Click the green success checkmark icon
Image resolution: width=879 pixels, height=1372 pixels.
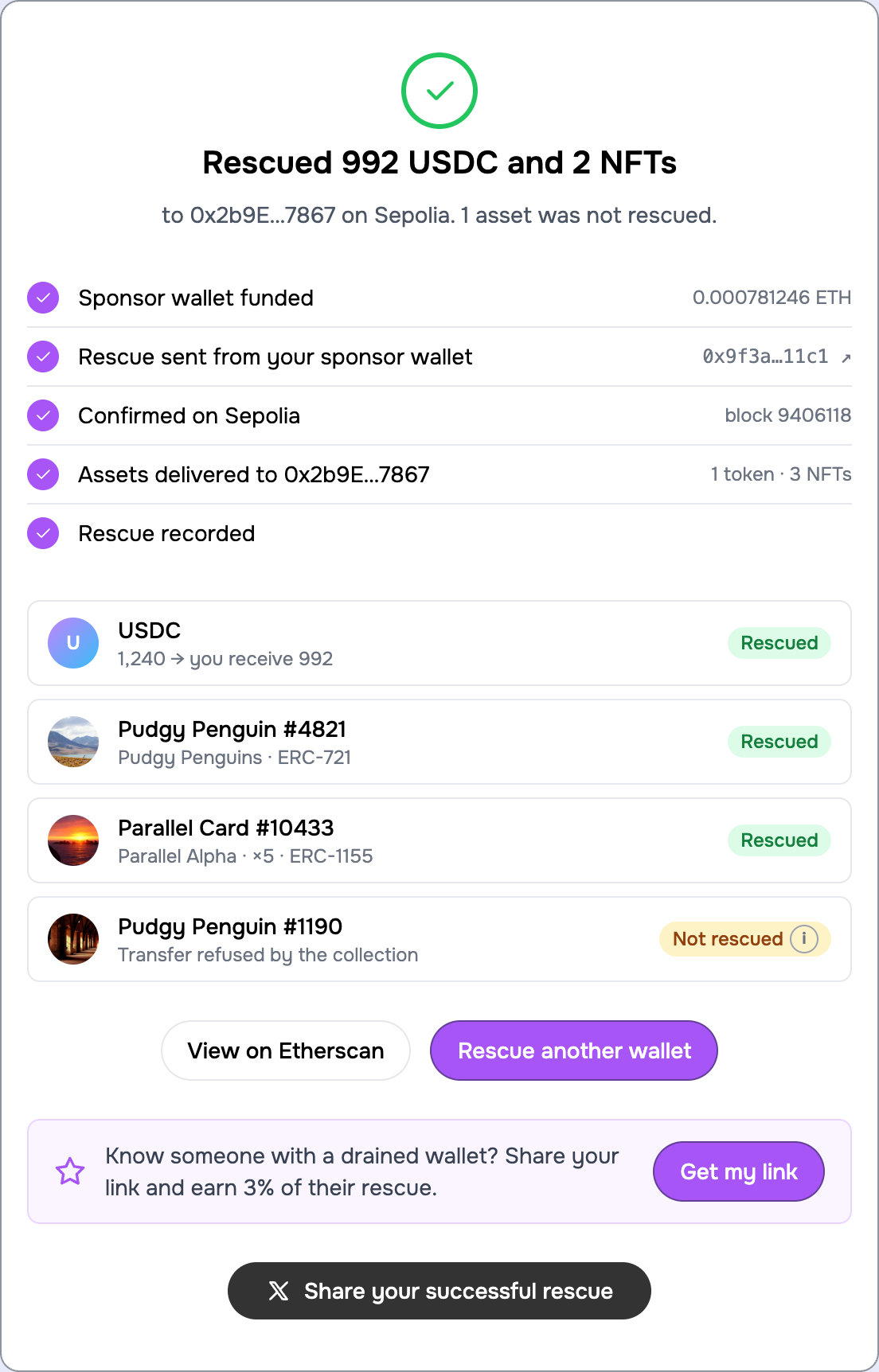[x=439, y=91]
